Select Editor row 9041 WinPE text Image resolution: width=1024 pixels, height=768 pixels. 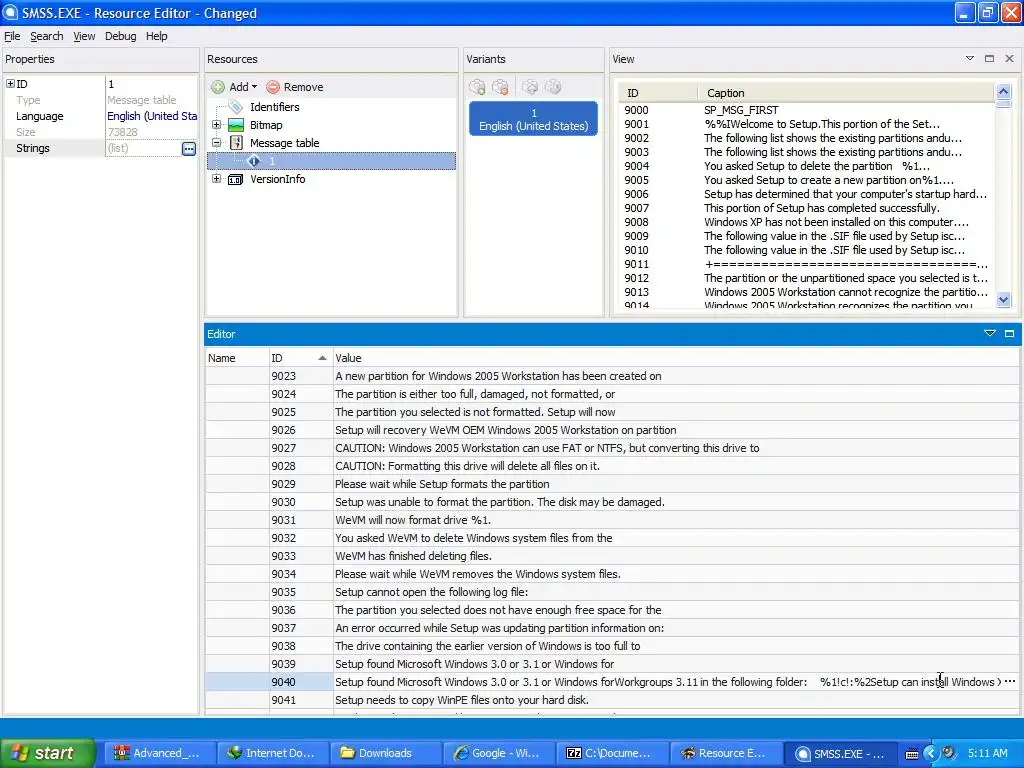tap(462, 700)
